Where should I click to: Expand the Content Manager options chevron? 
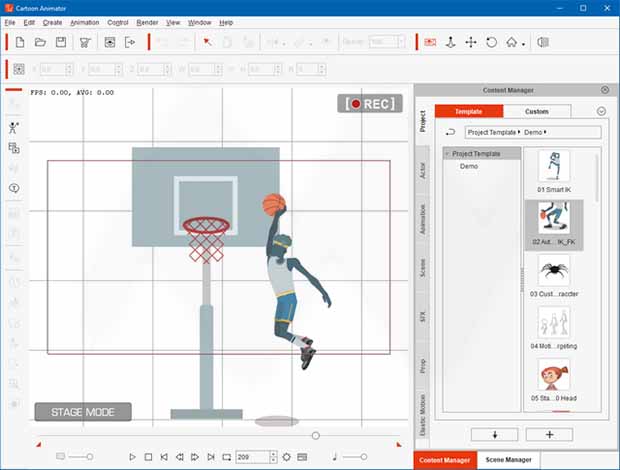pos(601,111)
